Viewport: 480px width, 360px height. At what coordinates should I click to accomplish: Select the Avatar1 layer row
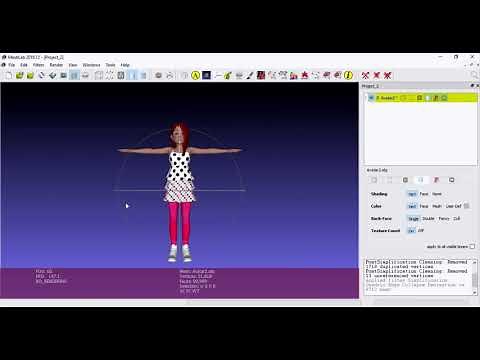click(x=421, y=98)
